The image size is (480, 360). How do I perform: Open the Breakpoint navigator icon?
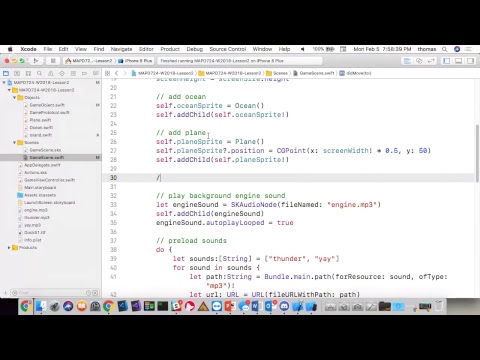coord(84,73)
